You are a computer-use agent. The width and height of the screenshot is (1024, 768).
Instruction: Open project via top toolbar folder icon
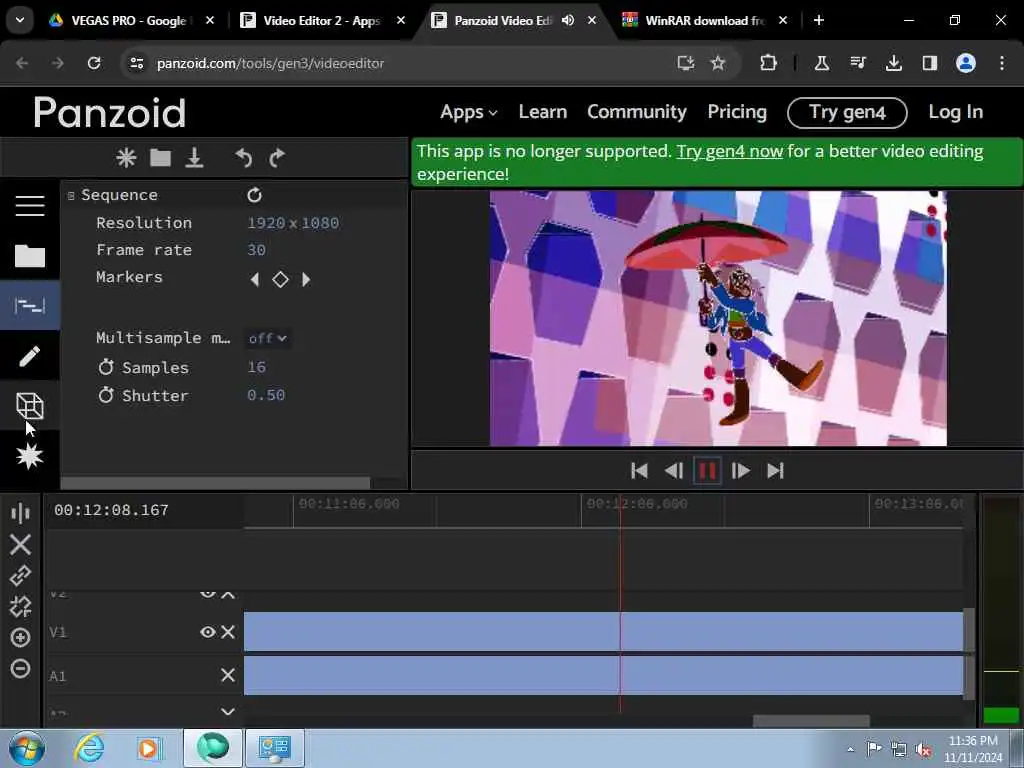pos(160,157)
